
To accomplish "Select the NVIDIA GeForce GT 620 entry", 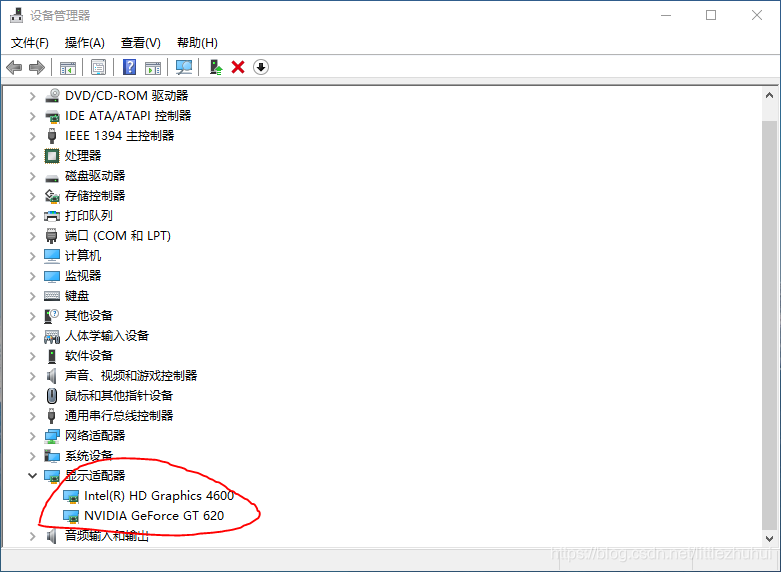I will point(154,516).
